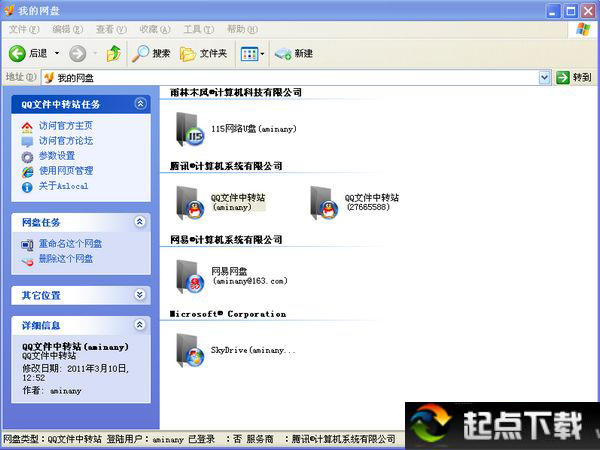Click the grayed Forward arrow icon
This screenshot has width=600, height=450.
(78, 54)
